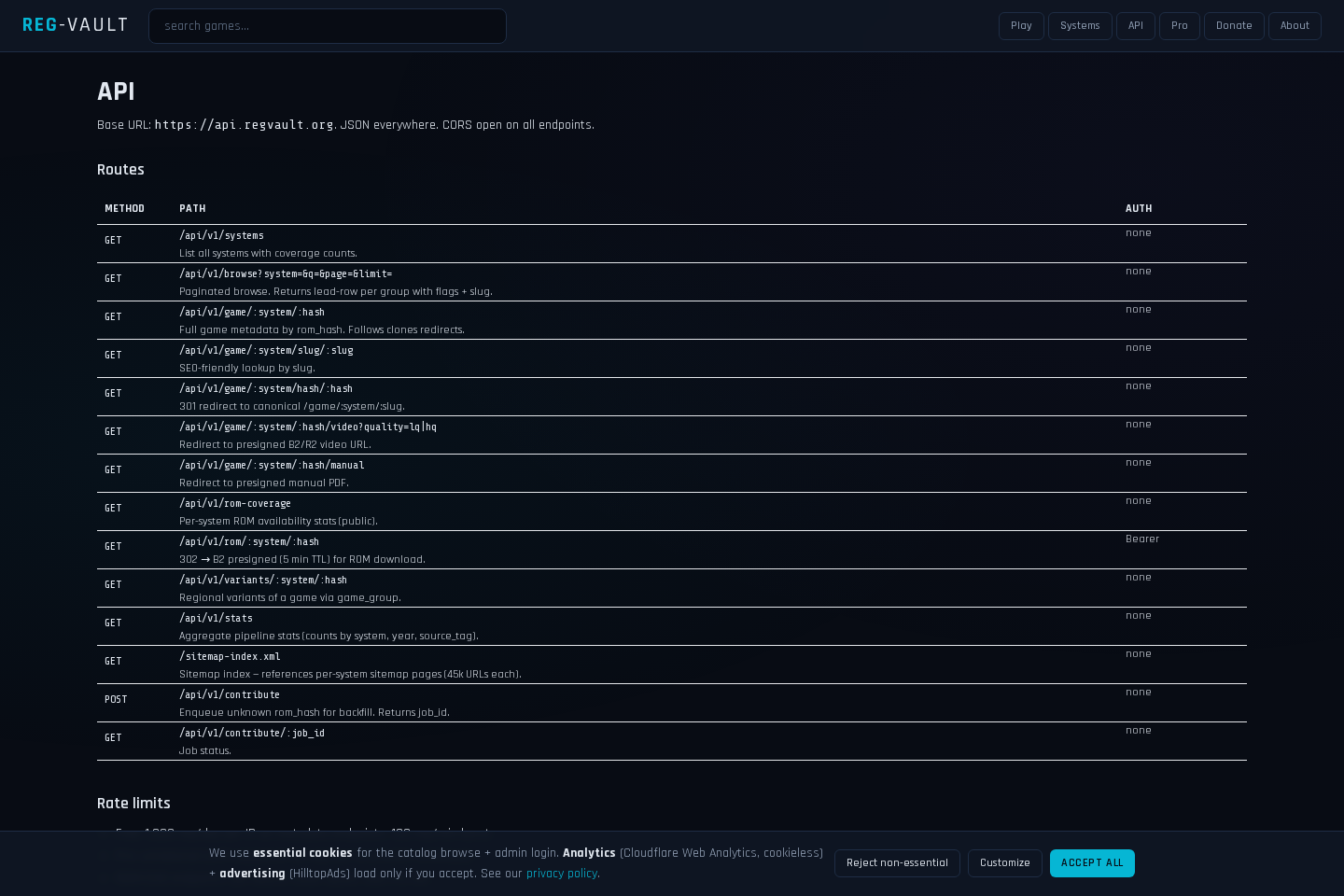Select path /api/v1/game/:system/slug/:slug
Screen dimensions: 1344x896
[x=266, y=351]
